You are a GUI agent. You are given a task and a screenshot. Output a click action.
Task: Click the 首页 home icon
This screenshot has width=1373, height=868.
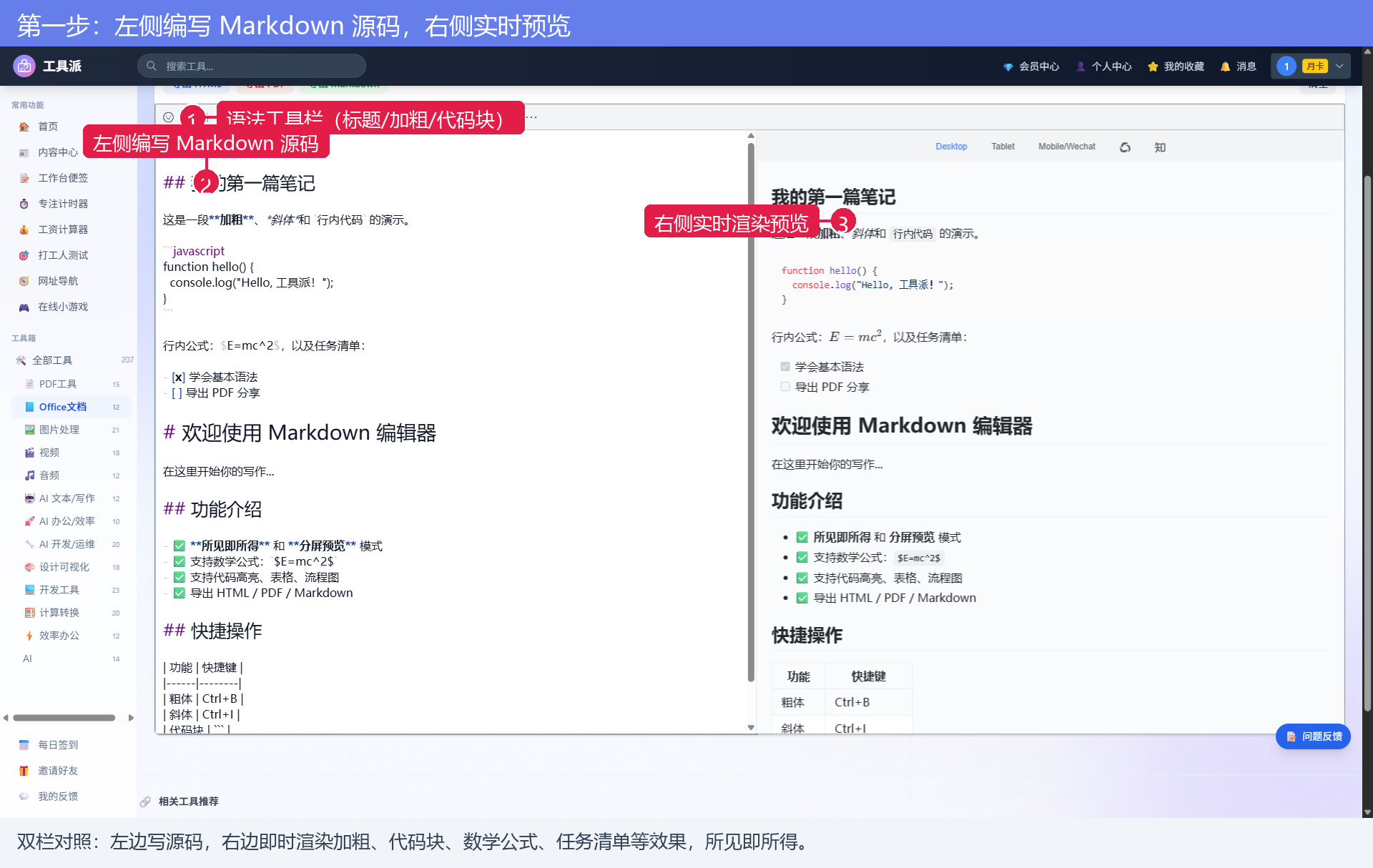24,127
